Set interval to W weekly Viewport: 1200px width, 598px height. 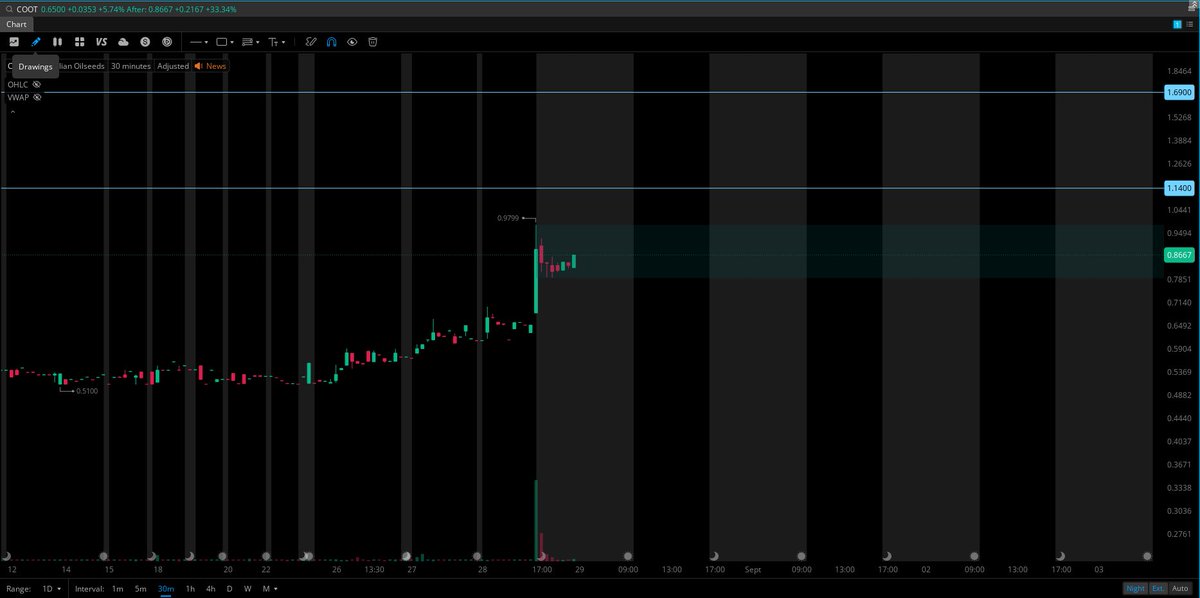tap(247, 589)
